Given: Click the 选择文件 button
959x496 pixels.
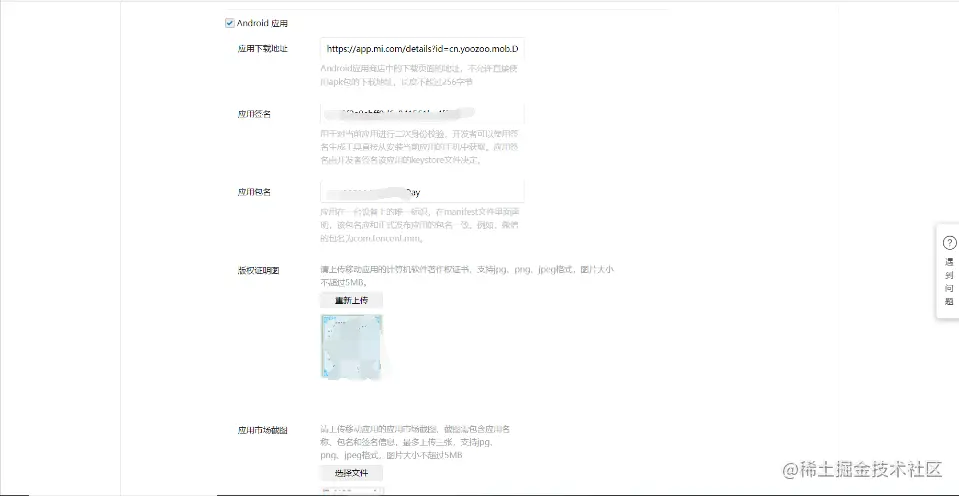Looking at the screenshot, I should (x=352, y=473).
